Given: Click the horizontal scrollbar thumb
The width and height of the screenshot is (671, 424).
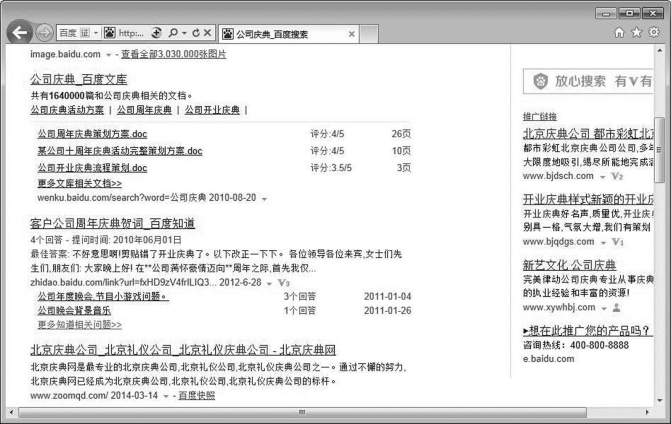Looking at the screenshot, I should click(303, 412).
